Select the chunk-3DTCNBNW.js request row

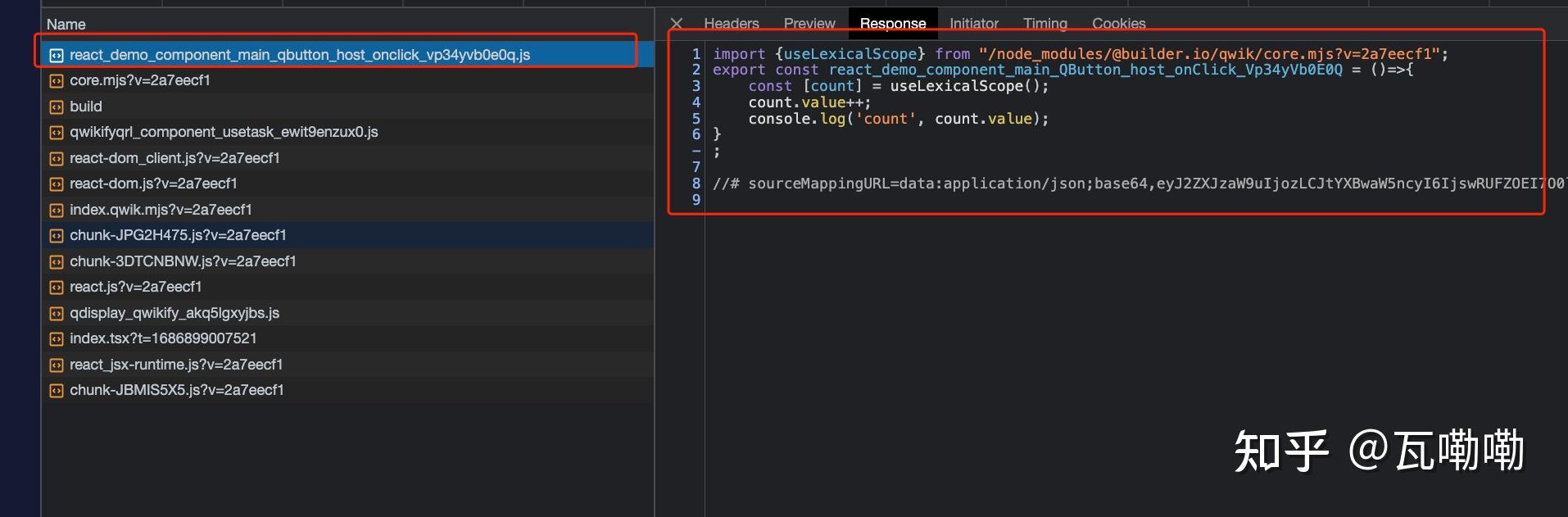[183, 261]
